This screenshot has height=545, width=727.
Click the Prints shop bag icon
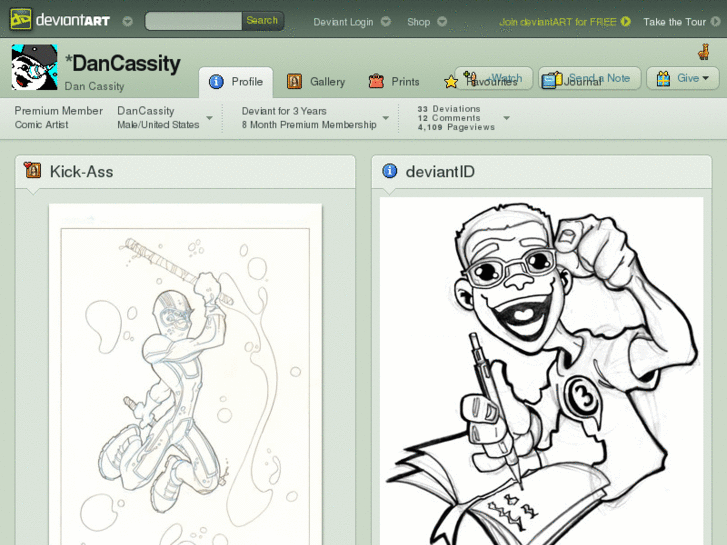pyautogui.click(x=376, y=81)
